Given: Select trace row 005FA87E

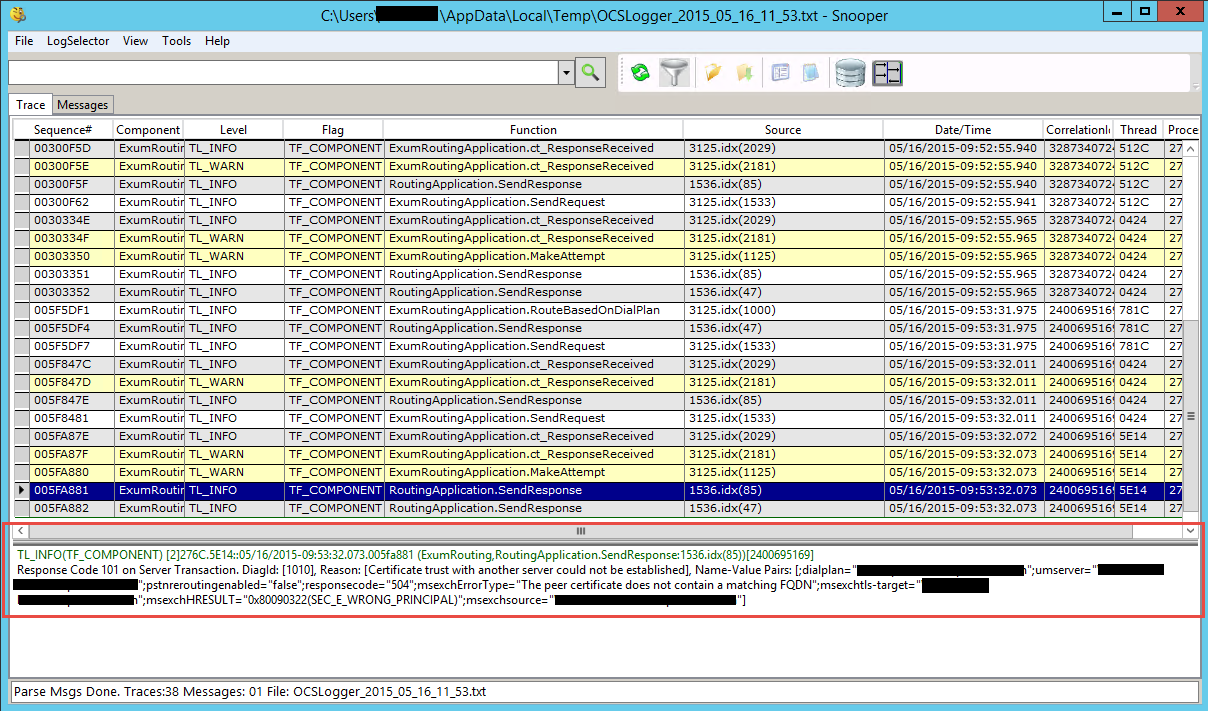Looking at the screenshot, I should pyautogui.click(x=598, y=436).
